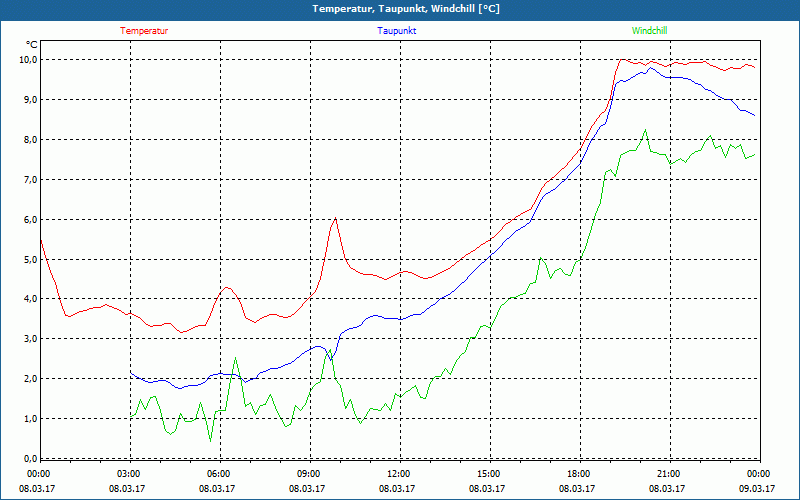Click the 18:00 time label
Screen dimensions: 800x500
579,474
